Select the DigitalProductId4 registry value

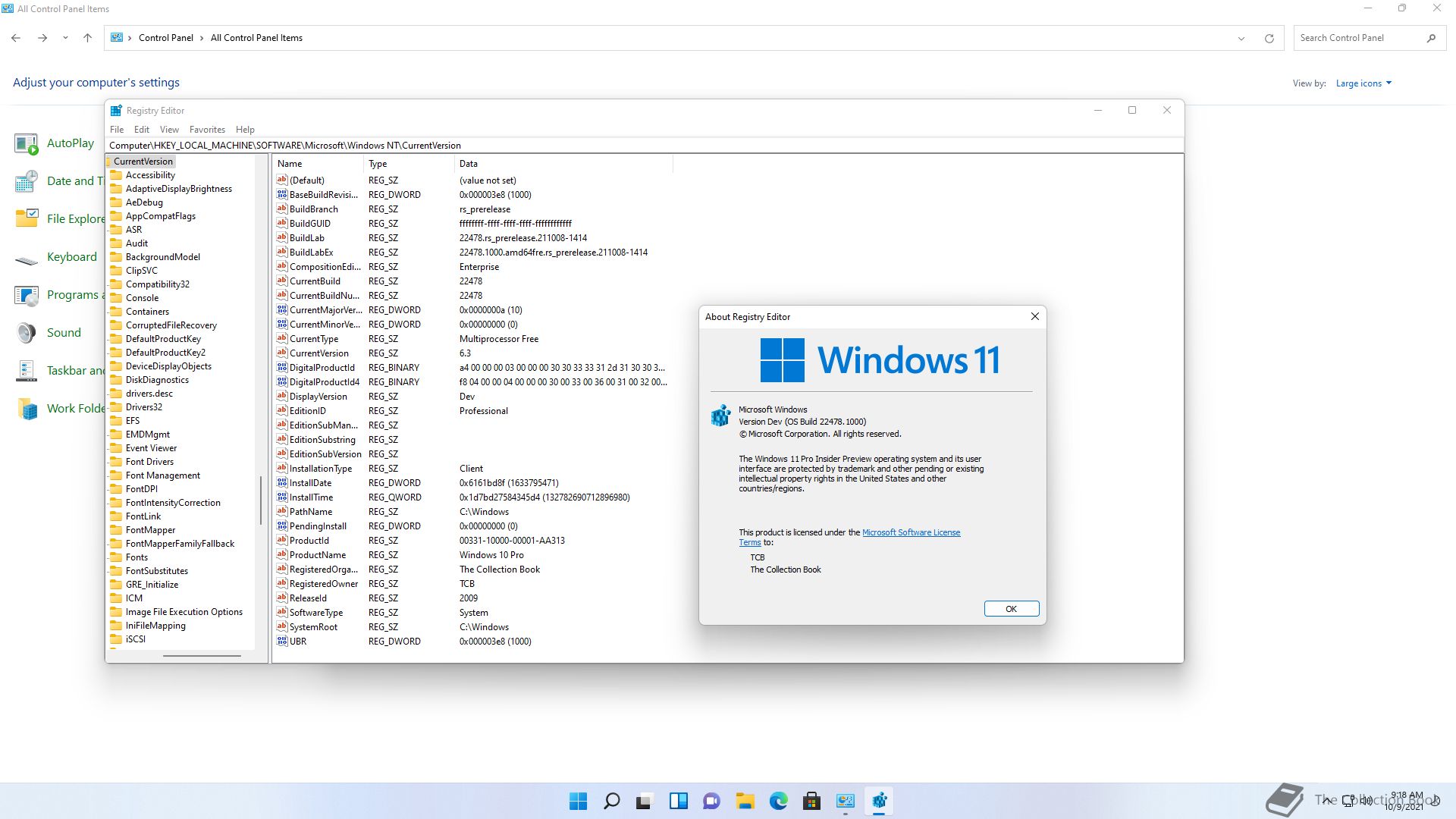click(324, 382)
